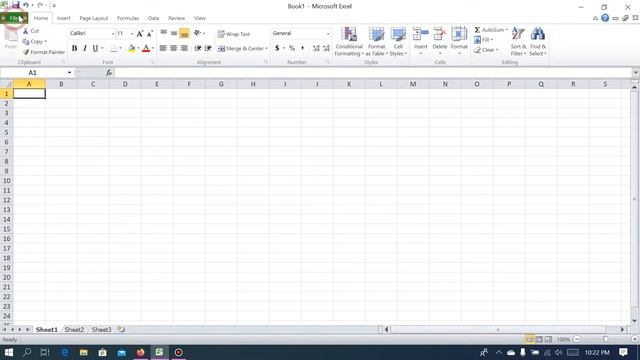Select Top Align icon
640x360 pixels.
click(x=163, y=33)
